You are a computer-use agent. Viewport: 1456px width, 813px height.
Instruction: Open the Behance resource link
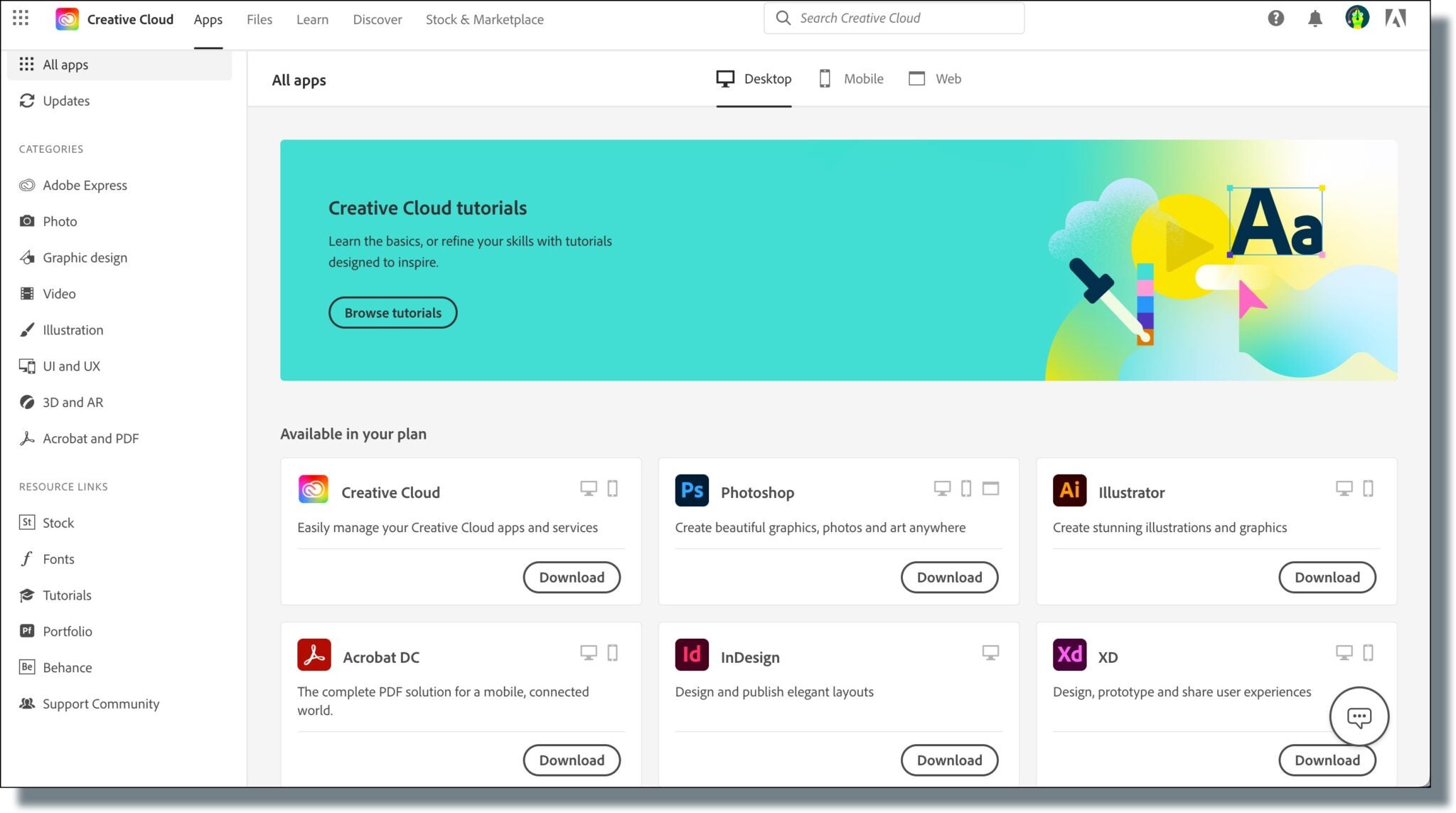[67, 667]
